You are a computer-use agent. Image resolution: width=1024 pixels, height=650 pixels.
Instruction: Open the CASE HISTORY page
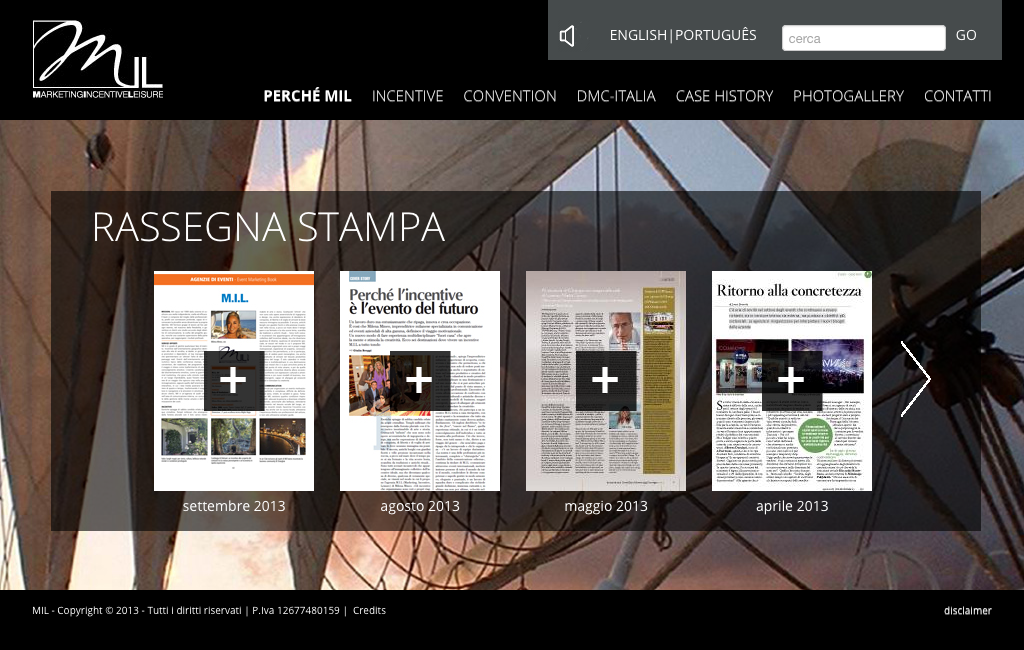pyautogui.click(x=724, y=96)
